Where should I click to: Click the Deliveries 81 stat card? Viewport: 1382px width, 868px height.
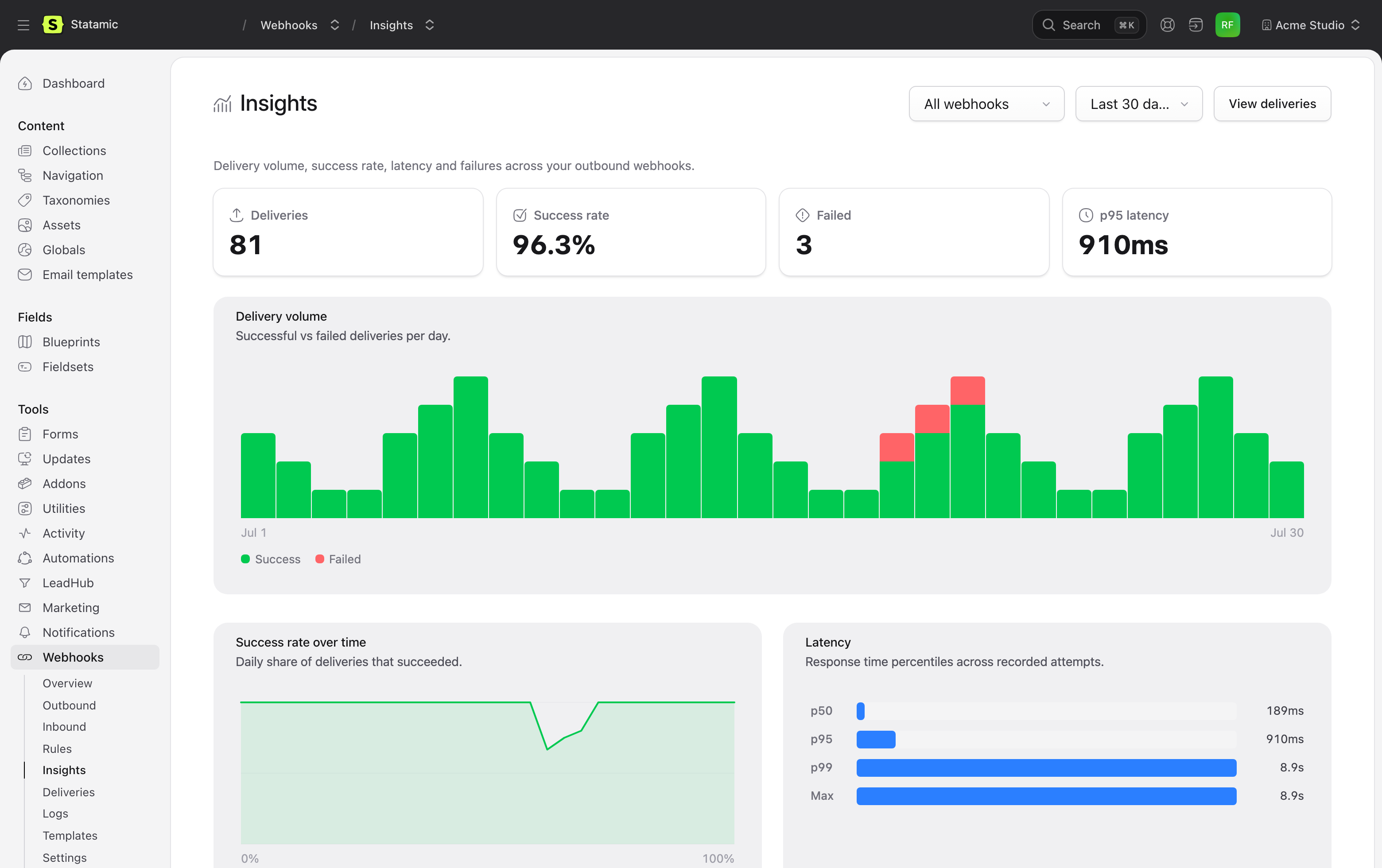(348, 232)
